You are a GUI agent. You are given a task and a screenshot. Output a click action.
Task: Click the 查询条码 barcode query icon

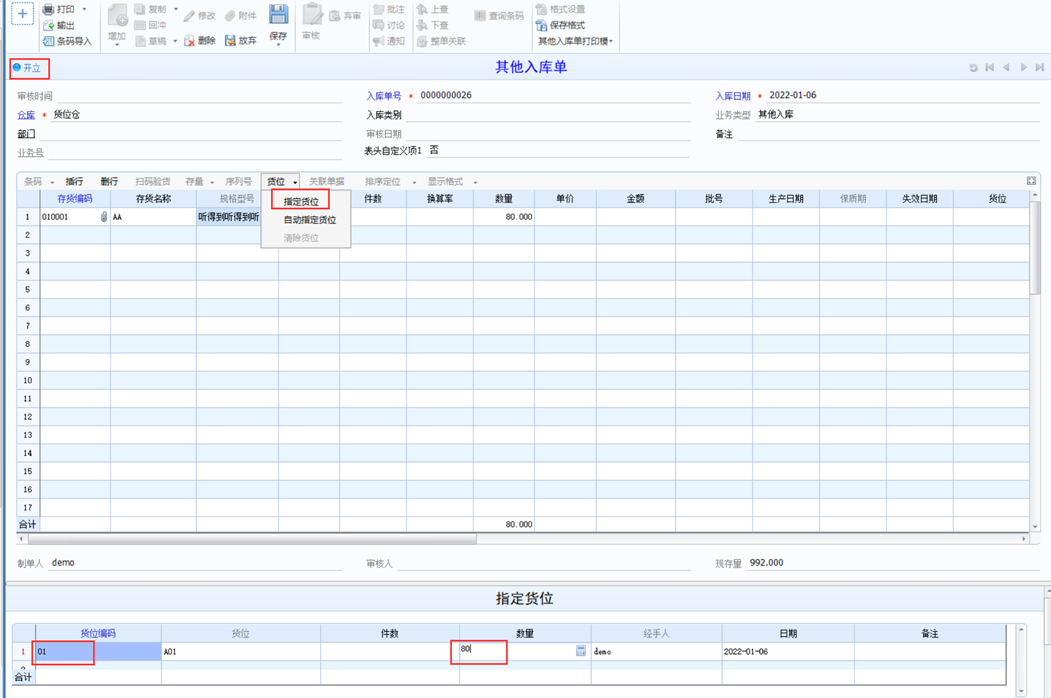pyautogui.click(x=480, y=15)
